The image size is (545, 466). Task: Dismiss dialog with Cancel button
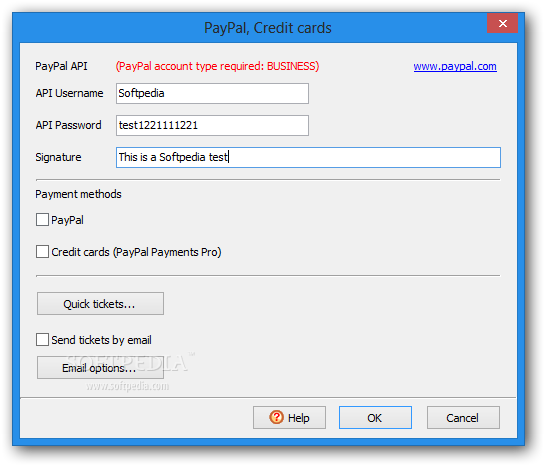(463, 417)
